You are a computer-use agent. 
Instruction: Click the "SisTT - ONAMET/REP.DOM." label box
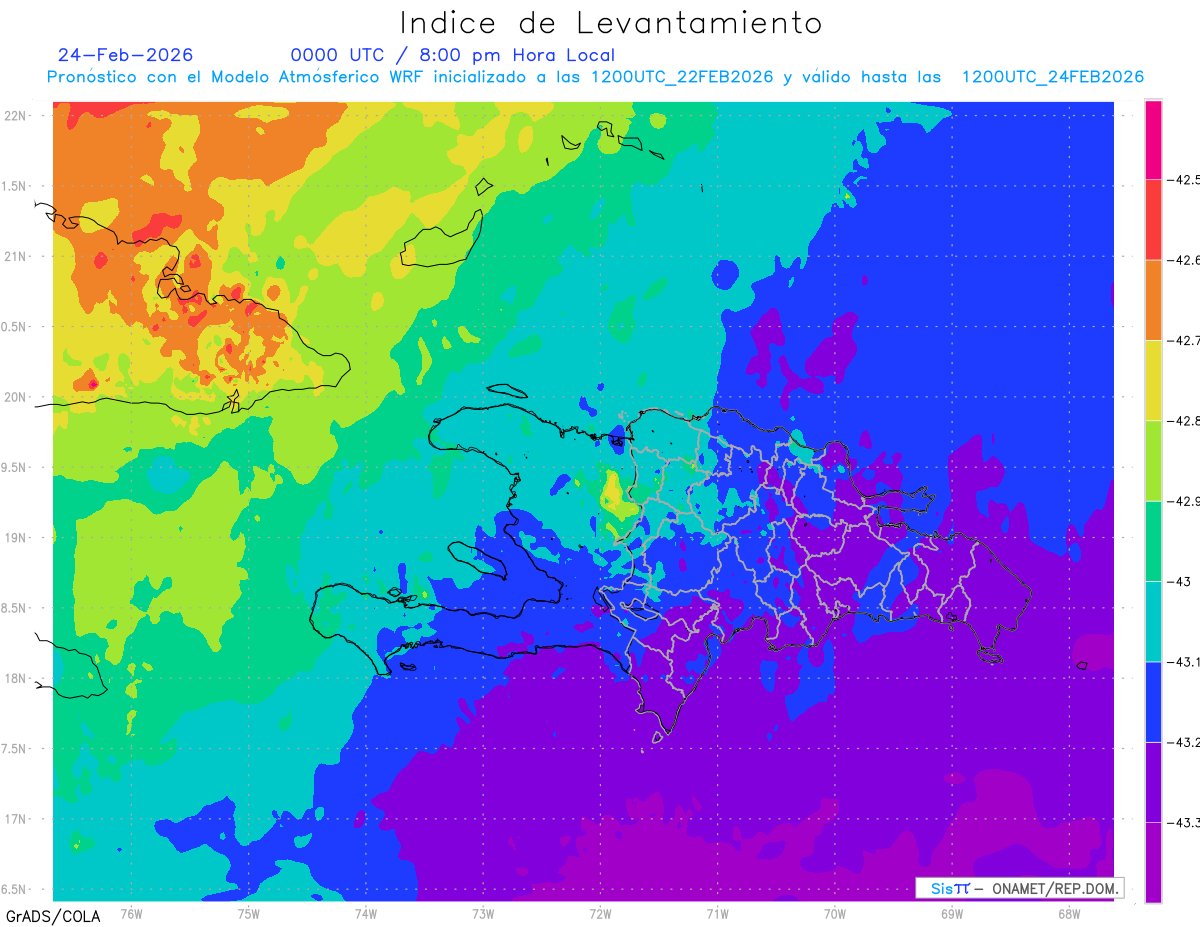[1019, 888]
